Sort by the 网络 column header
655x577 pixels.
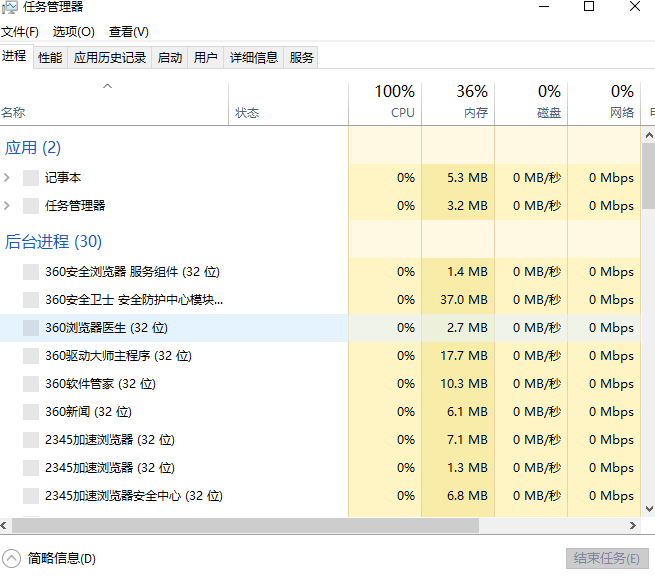(604, 104)
